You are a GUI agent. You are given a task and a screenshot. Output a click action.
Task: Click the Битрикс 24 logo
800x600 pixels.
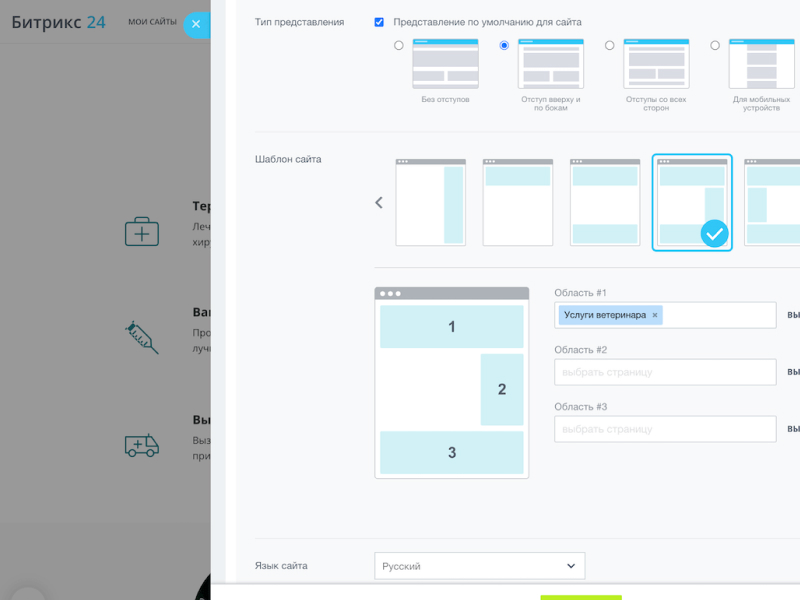click(x=58, y=22)
